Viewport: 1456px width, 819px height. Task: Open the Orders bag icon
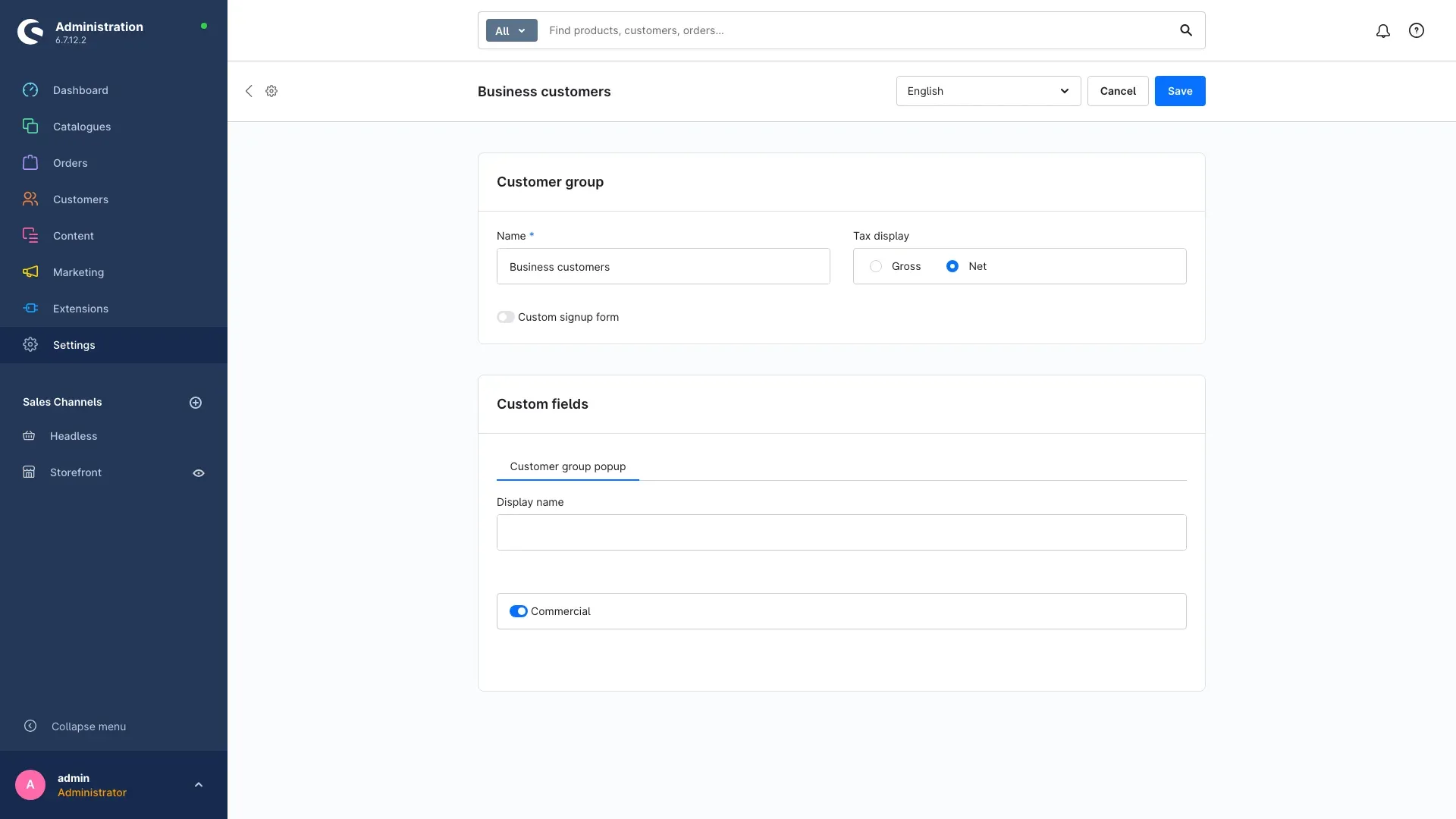30,163
